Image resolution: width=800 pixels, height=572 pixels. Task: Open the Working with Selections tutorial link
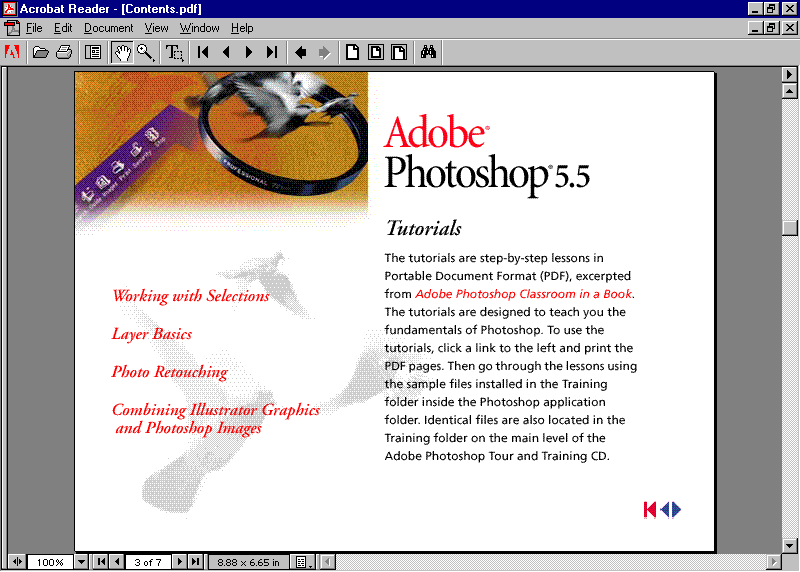pos(190,296)
